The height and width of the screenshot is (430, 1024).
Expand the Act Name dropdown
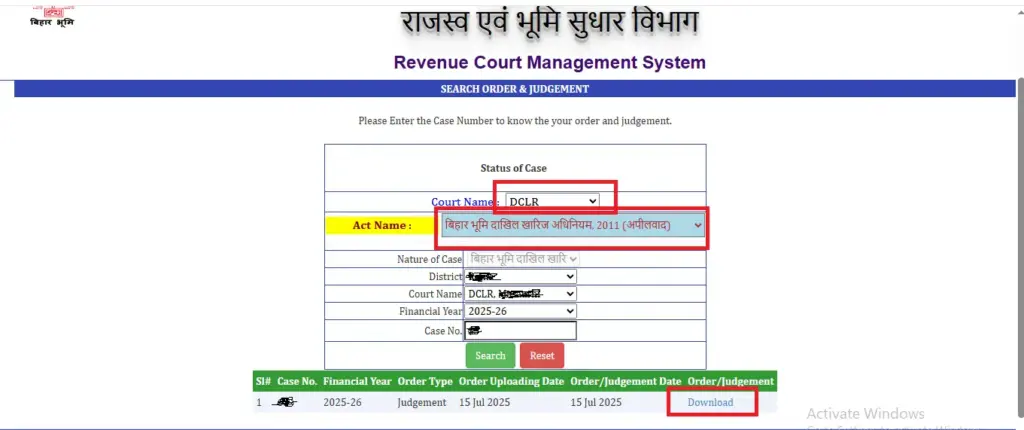(x=573, y=226)
